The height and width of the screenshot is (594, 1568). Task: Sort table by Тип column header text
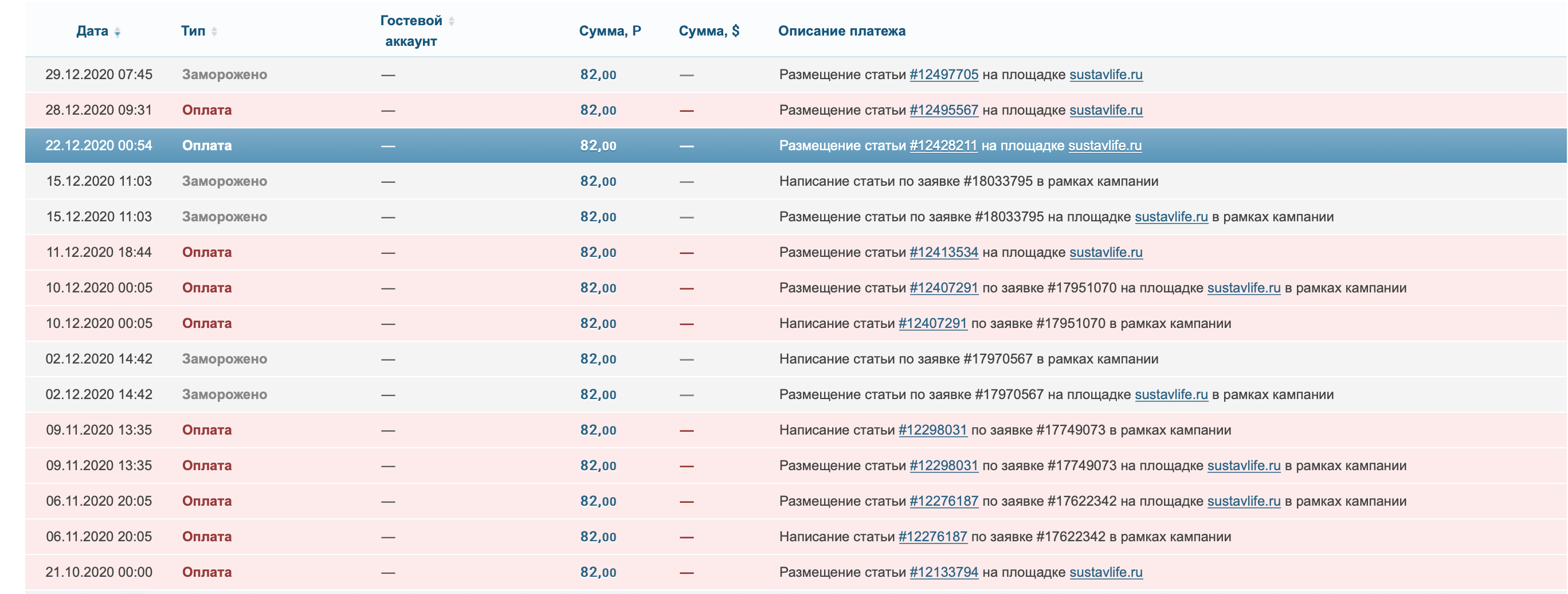pyautogui.click(x=193, y=31)
